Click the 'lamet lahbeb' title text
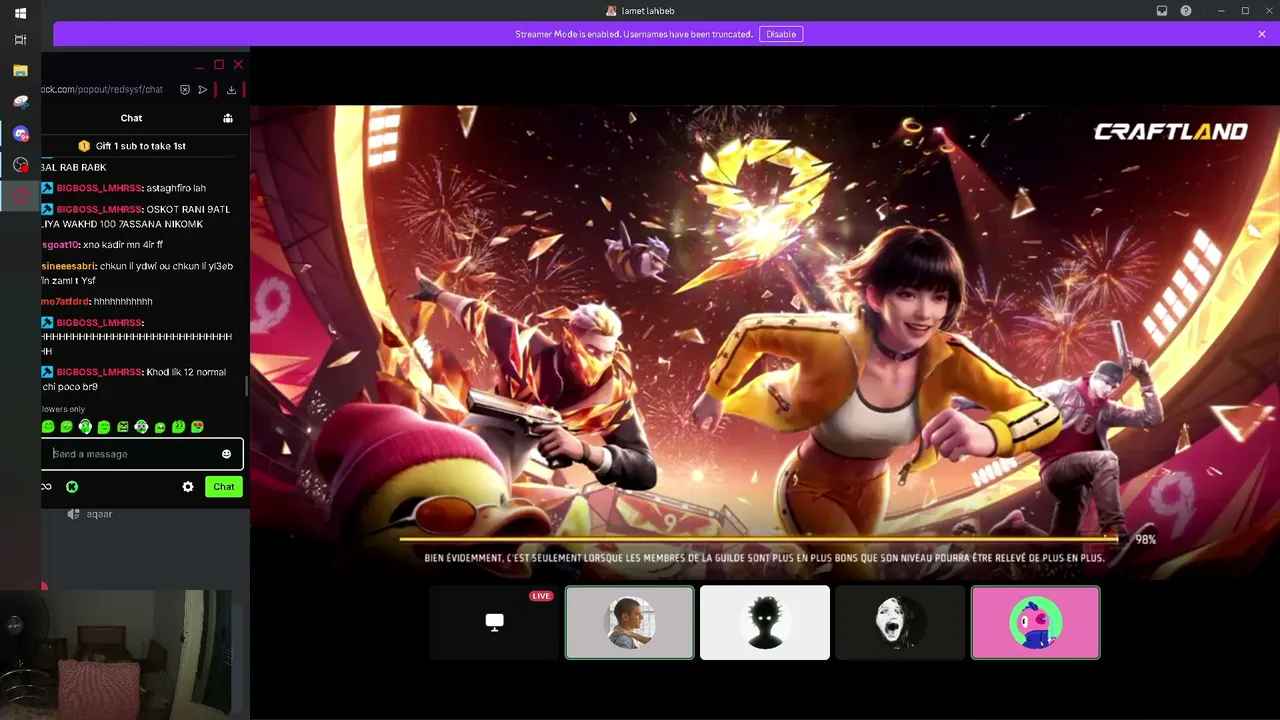The height and width of the screenshot is (720, 1280). point(646,11)
